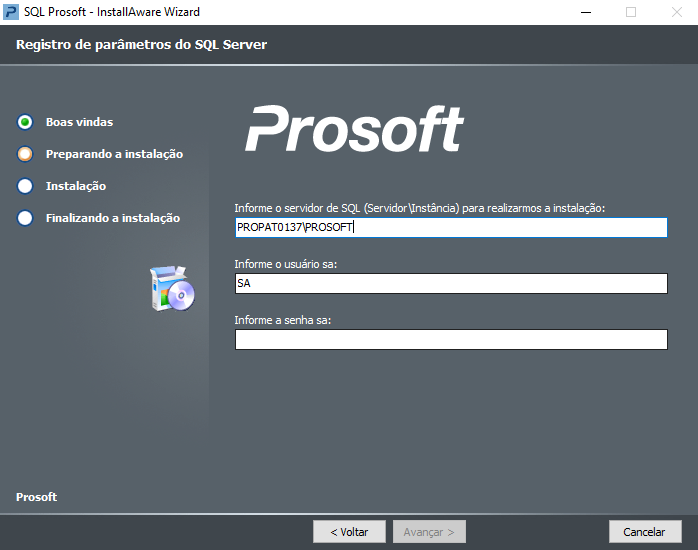
Task: Close the InstallAware Wizard window
Action: tap(677, 12)
